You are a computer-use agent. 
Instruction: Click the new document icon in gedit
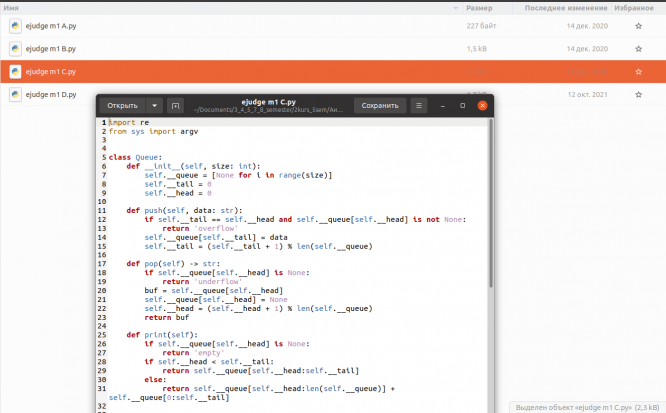(176, 105)
